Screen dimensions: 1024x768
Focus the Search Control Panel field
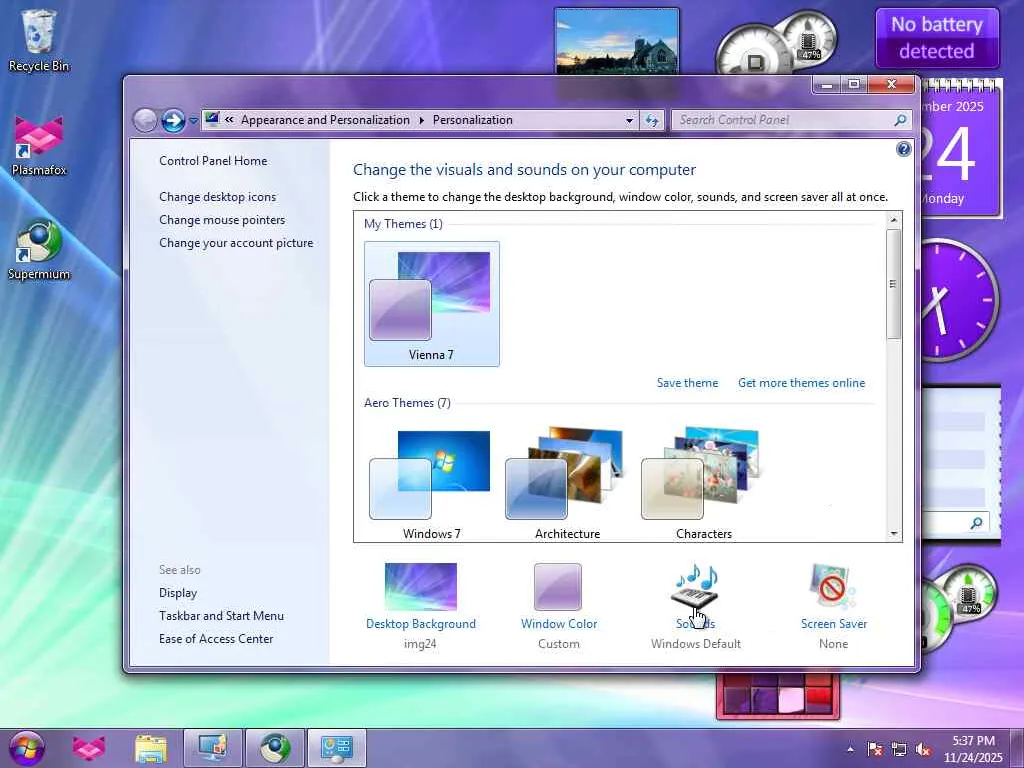click(x=782, y=120)
